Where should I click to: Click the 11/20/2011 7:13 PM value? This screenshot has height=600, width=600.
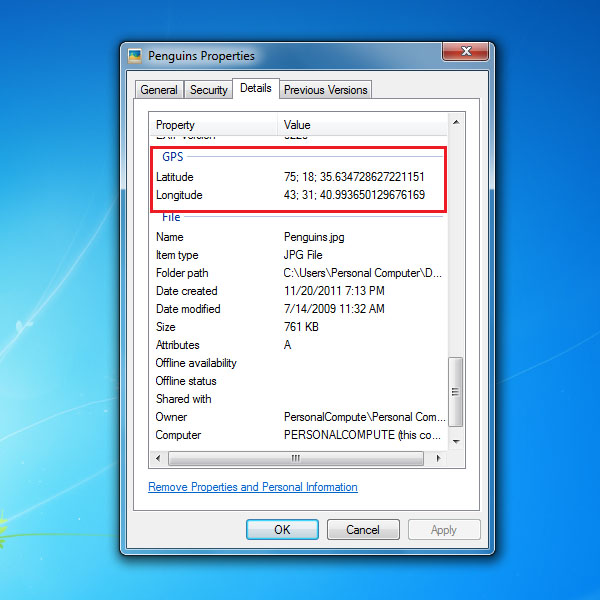point(334,291)
